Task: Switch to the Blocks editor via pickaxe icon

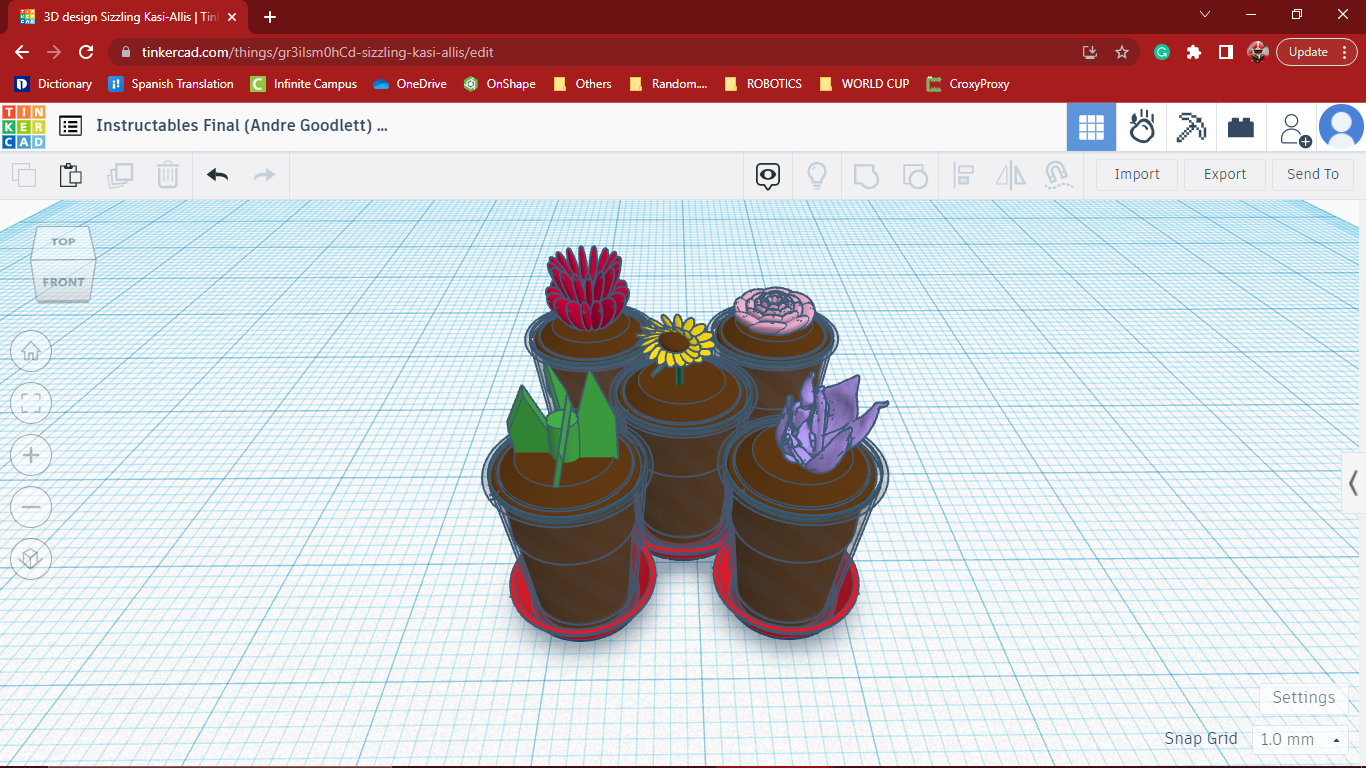Action: coord(1191,126)
